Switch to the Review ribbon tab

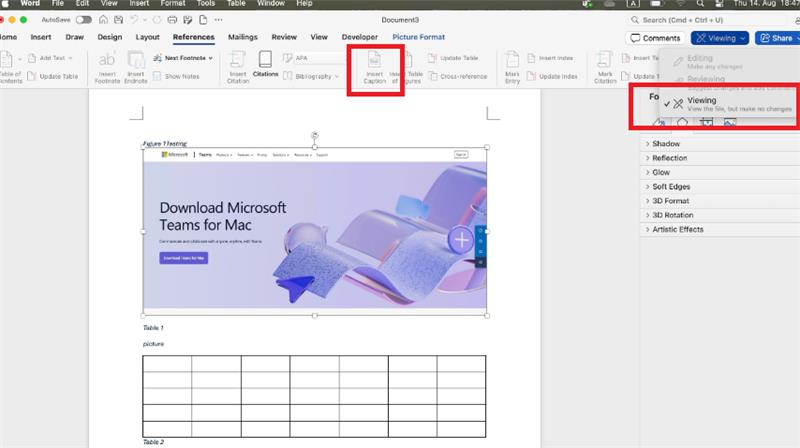click(284, 37)
